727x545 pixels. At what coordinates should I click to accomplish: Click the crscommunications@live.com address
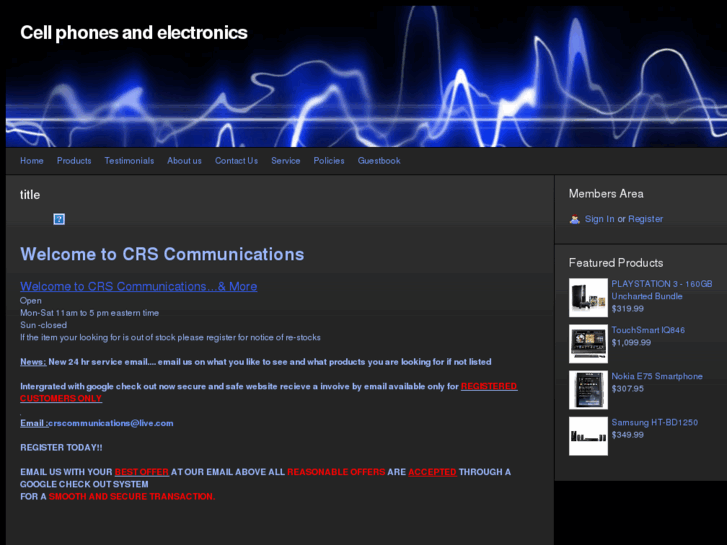pos(111,423)
